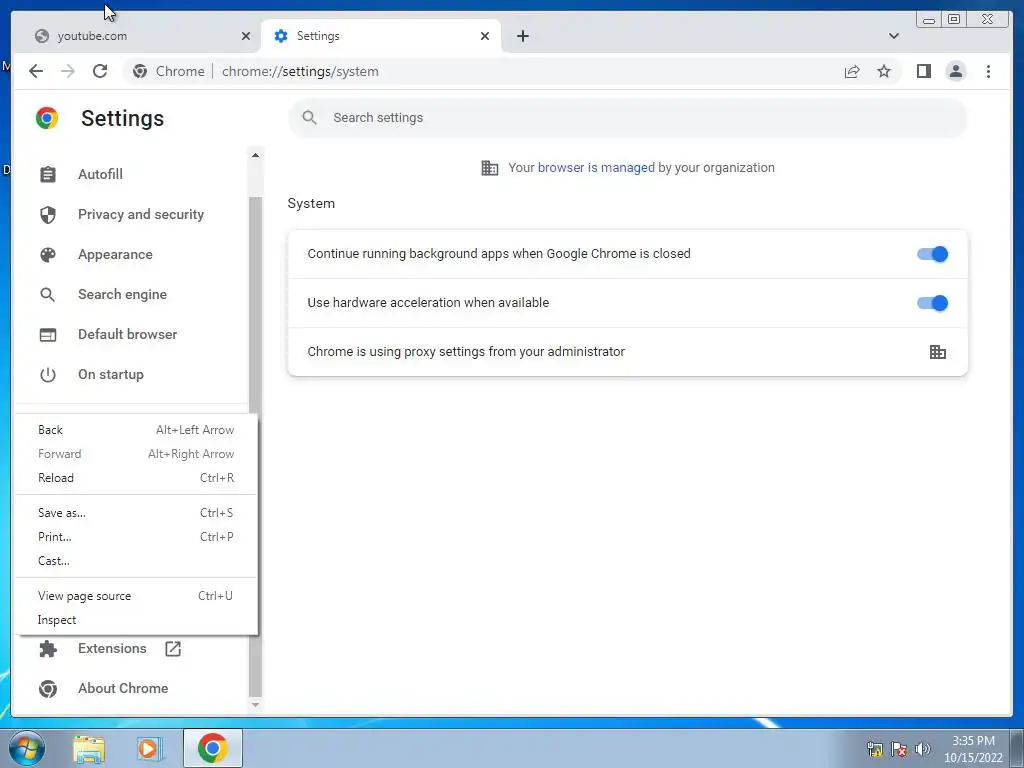Go to Appearance settings
This screenshot has height=768, width=1024.
point(115,255)
